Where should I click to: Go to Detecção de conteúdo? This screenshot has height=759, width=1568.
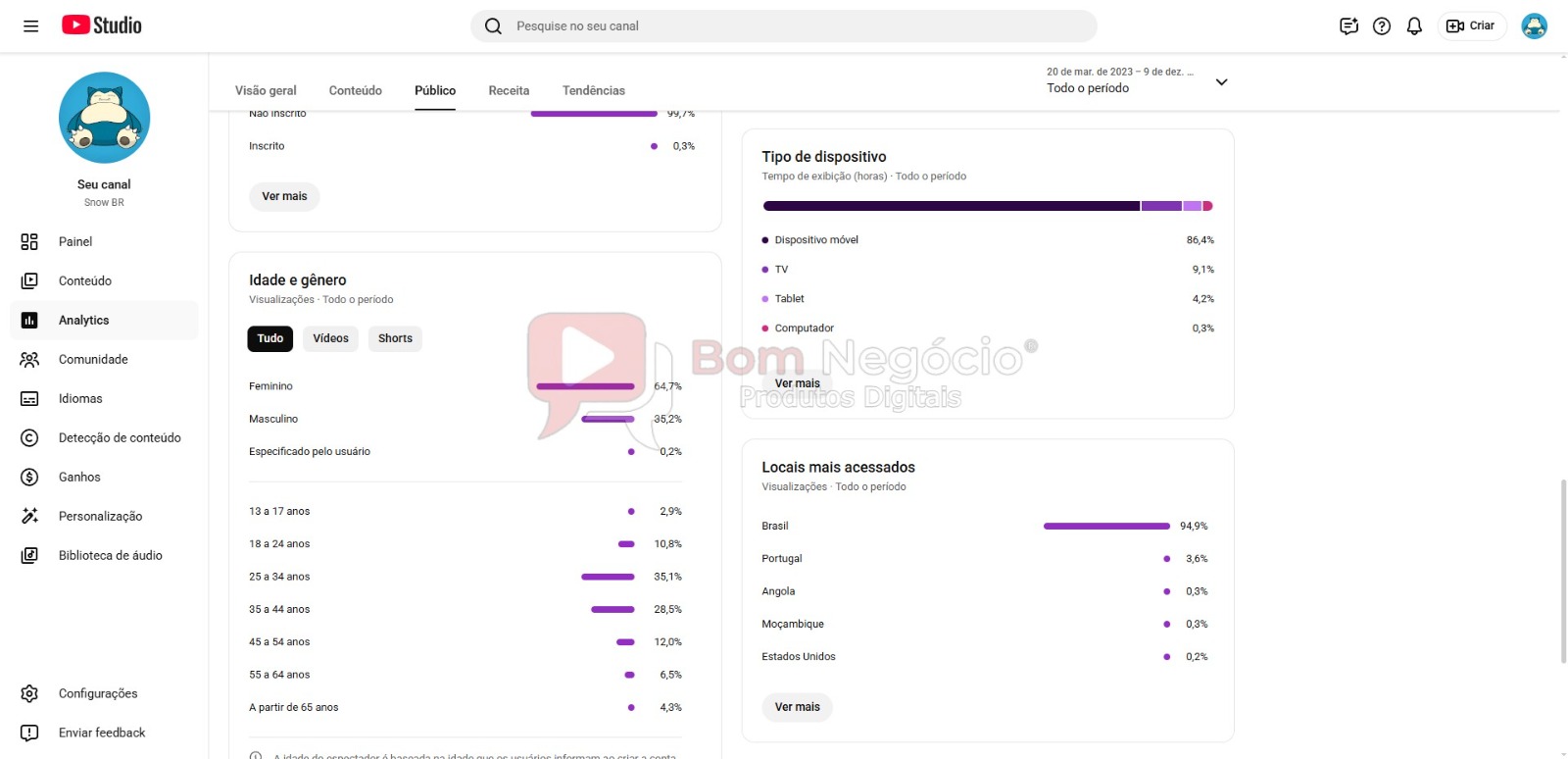(x=119, y=438)
